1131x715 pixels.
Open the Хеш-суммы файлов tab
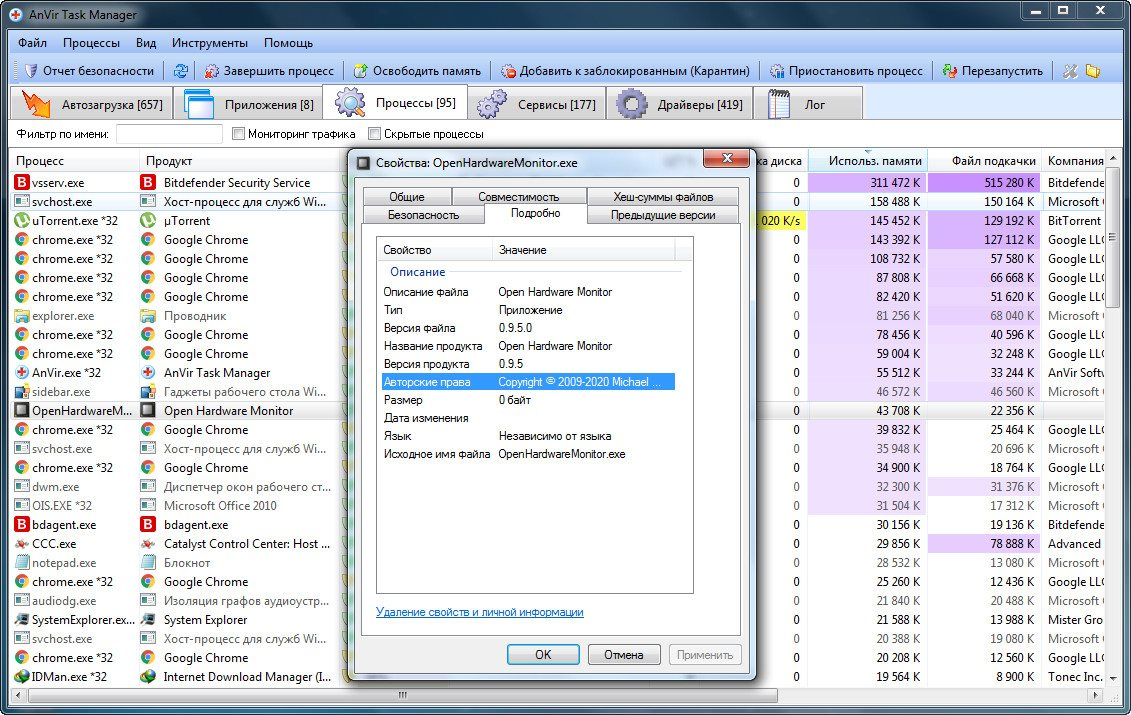(663, 197)
